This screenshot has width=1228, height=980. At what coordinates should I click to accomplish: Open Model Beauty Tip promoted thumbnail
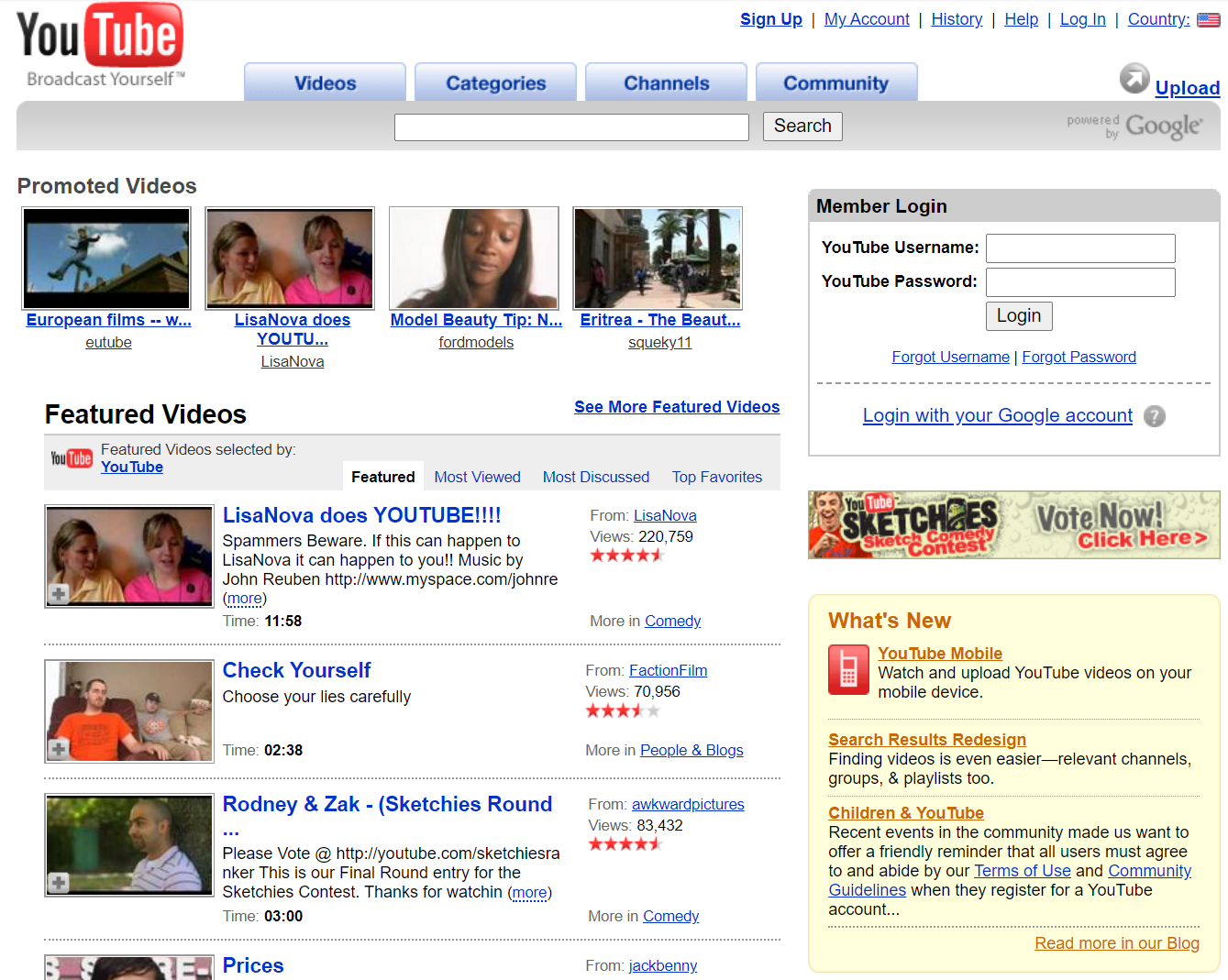coord(474,259)
